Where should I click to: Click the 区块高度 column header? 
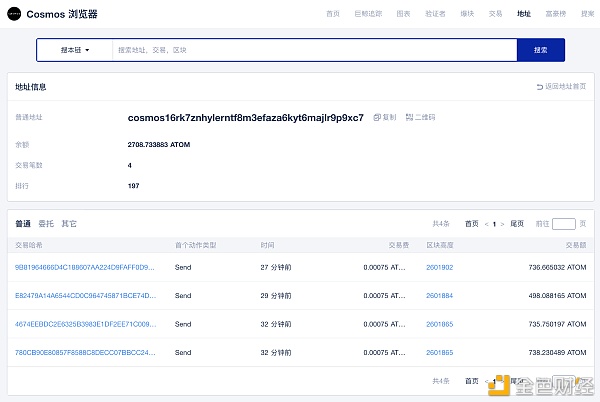(440, 245)
